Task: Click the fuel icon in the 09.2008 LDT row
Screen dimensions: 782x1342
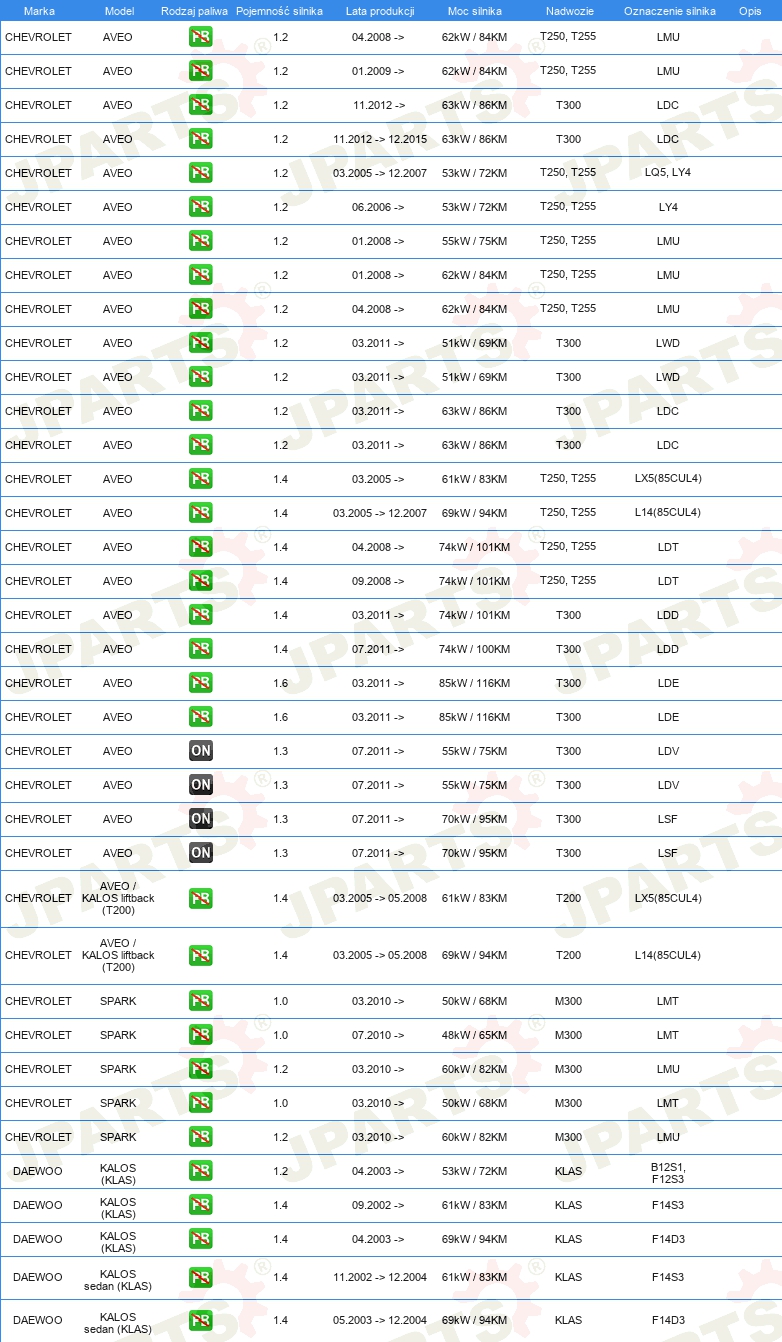Action: click(200, 581)
